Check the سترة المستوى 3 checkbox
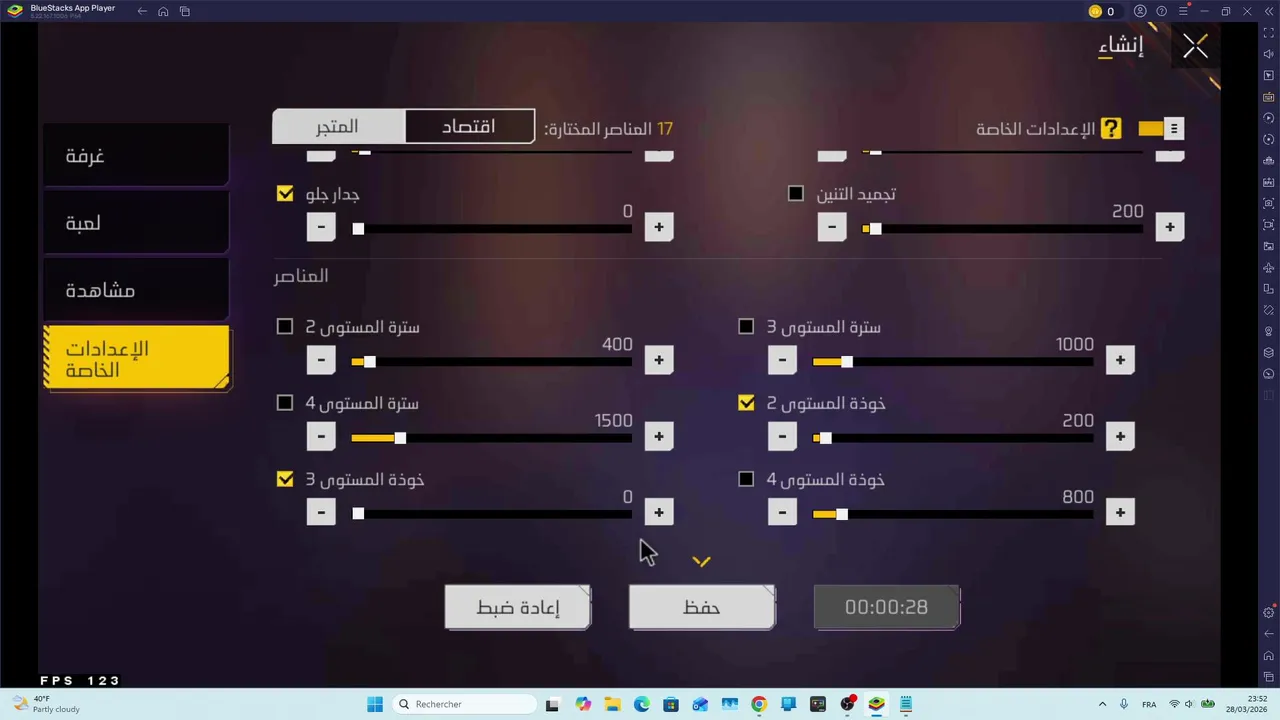Viewport: 1280px width, 720px height. click(746, 327)
